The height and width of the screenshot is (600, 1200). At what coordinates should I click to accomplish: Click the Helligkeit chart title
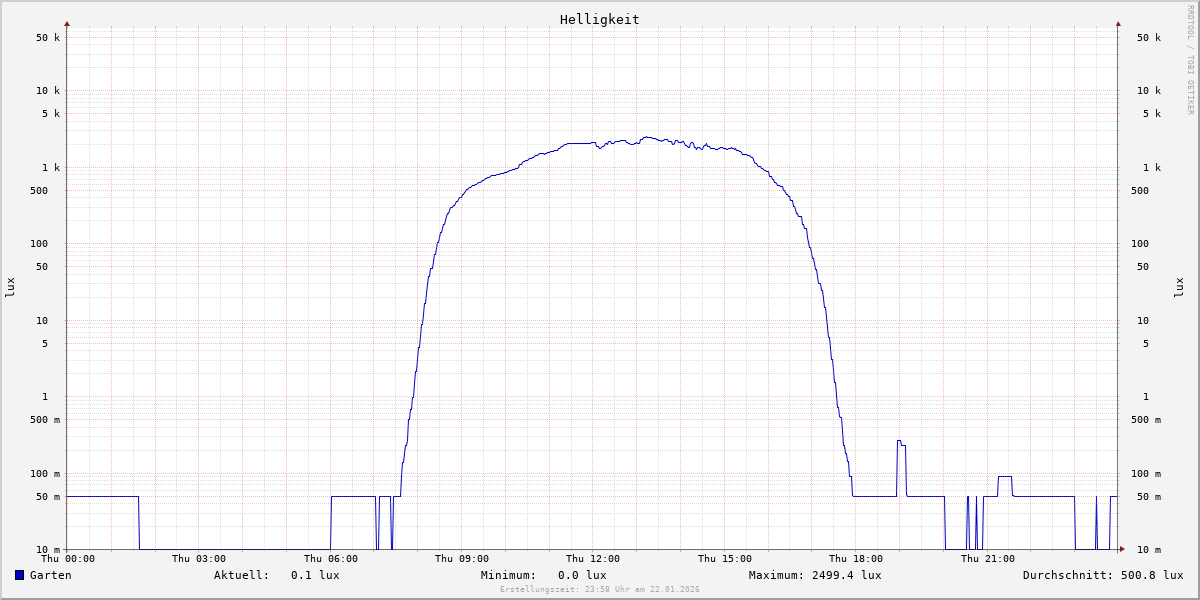click(599, 19)
